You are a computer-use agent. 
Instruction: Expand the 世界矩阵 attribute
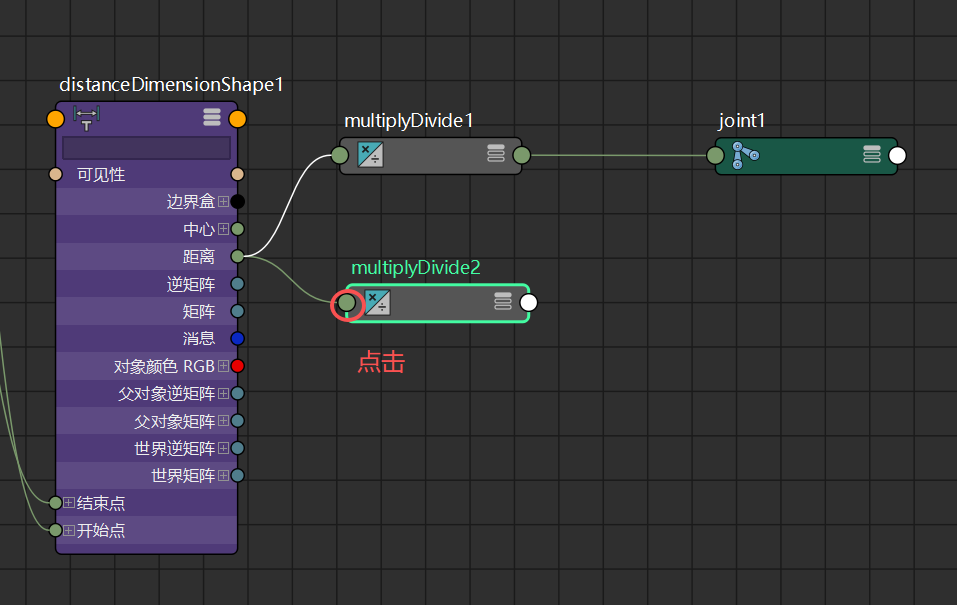223,475
